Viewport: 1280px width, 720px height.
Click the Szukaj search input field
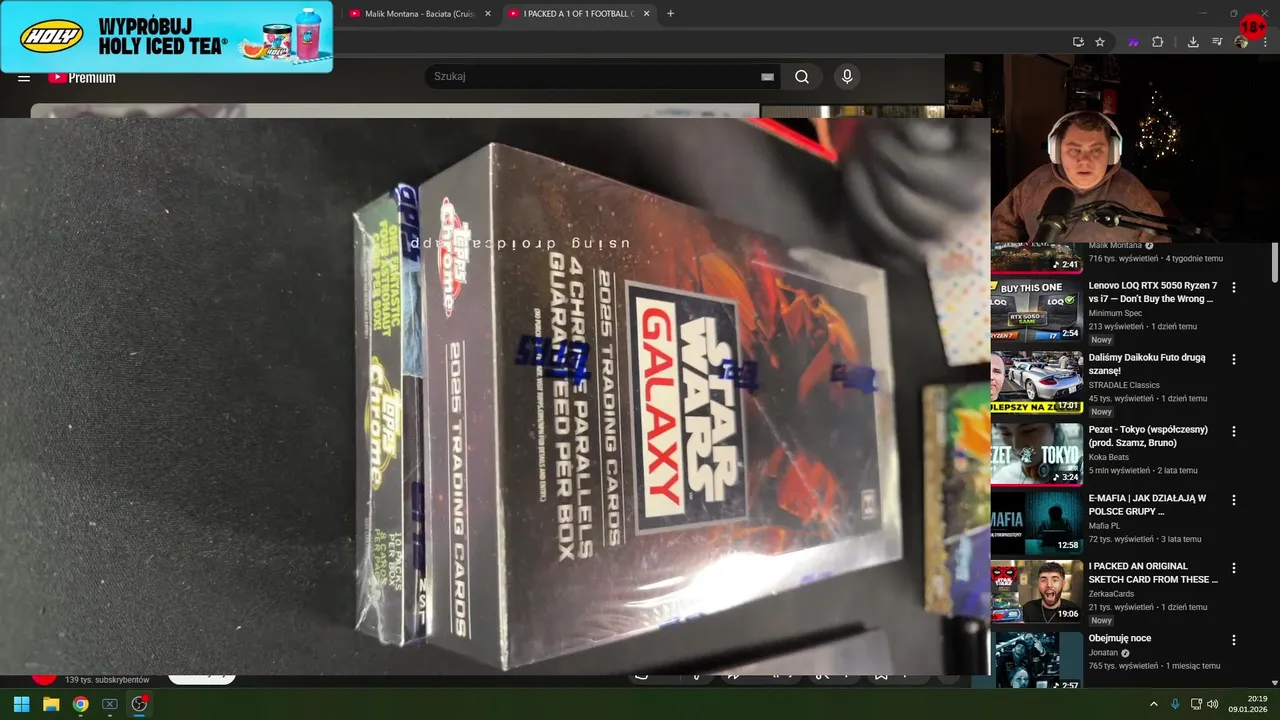595,77
